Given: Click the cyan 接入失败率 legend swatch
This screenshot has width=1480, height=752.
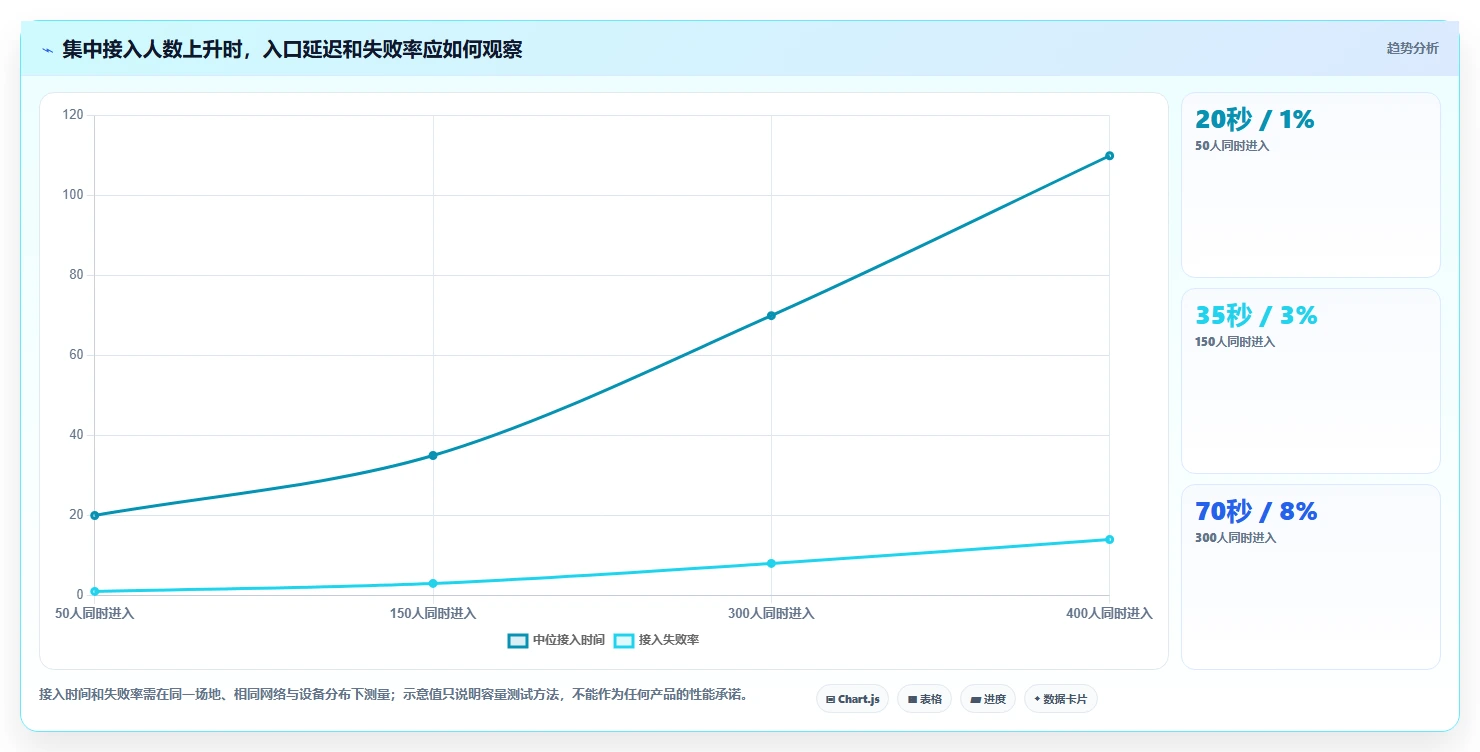Looking at the screenshot, I should coord(623,640).
